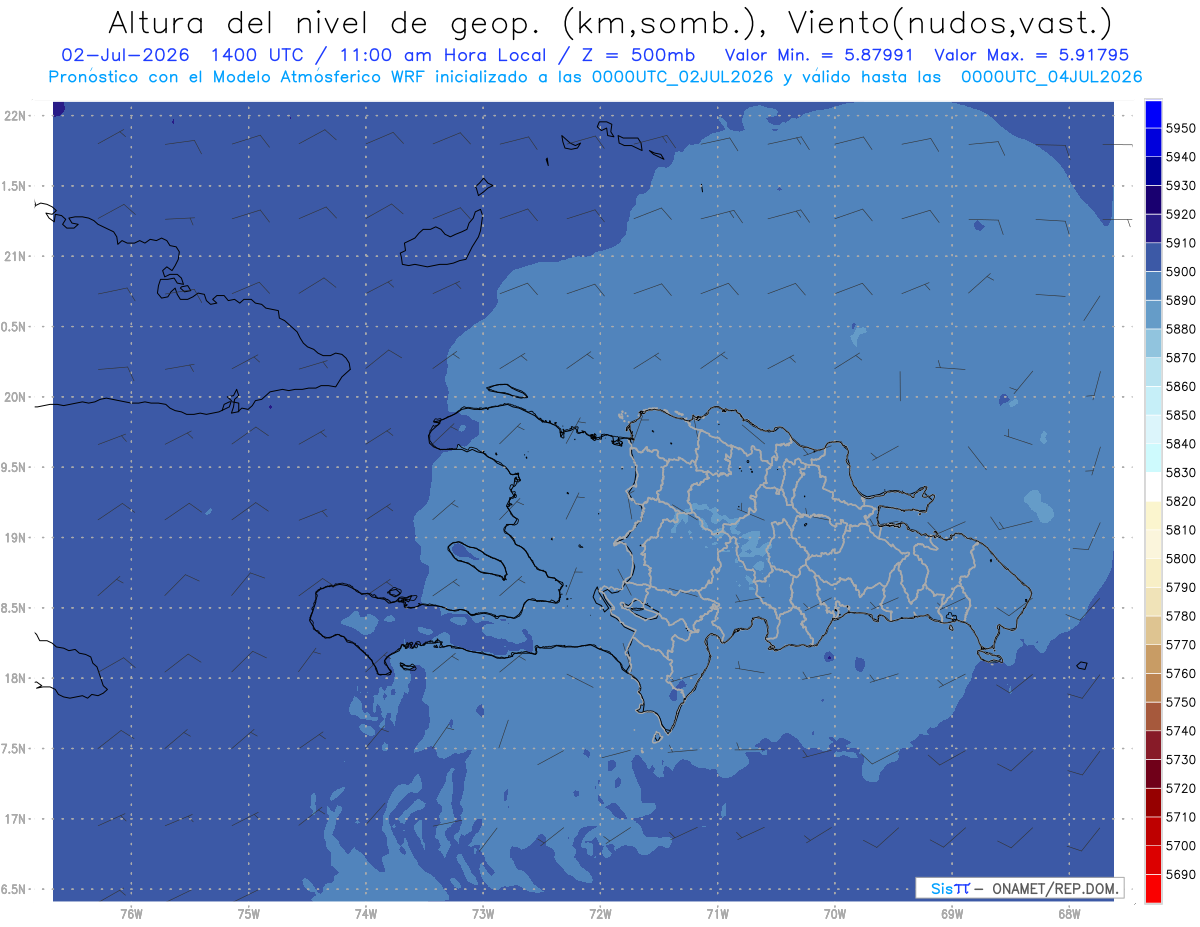Screen dimensions: 1200x927
Task: Click the bright red swatch below 5690
Action: tap(1153, 889)
